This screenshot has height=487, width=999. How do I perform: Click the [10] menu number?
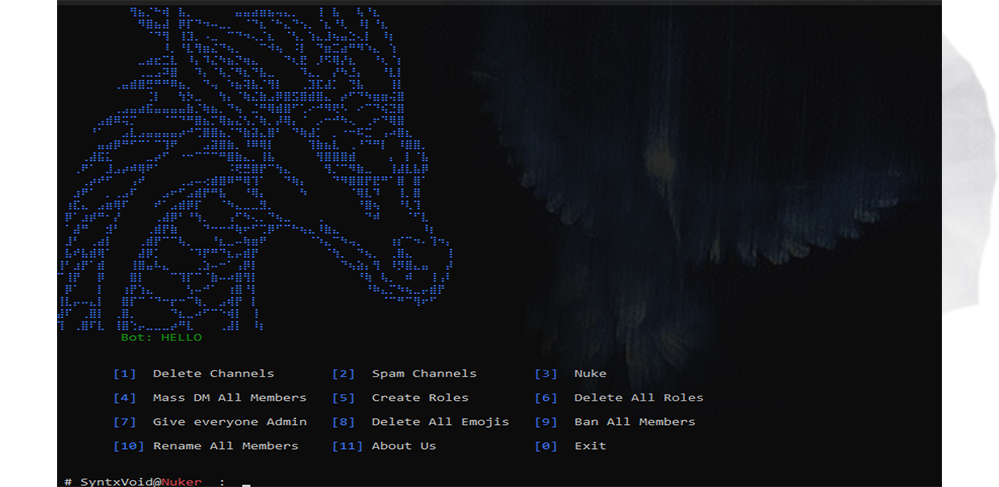click(129, 447)
